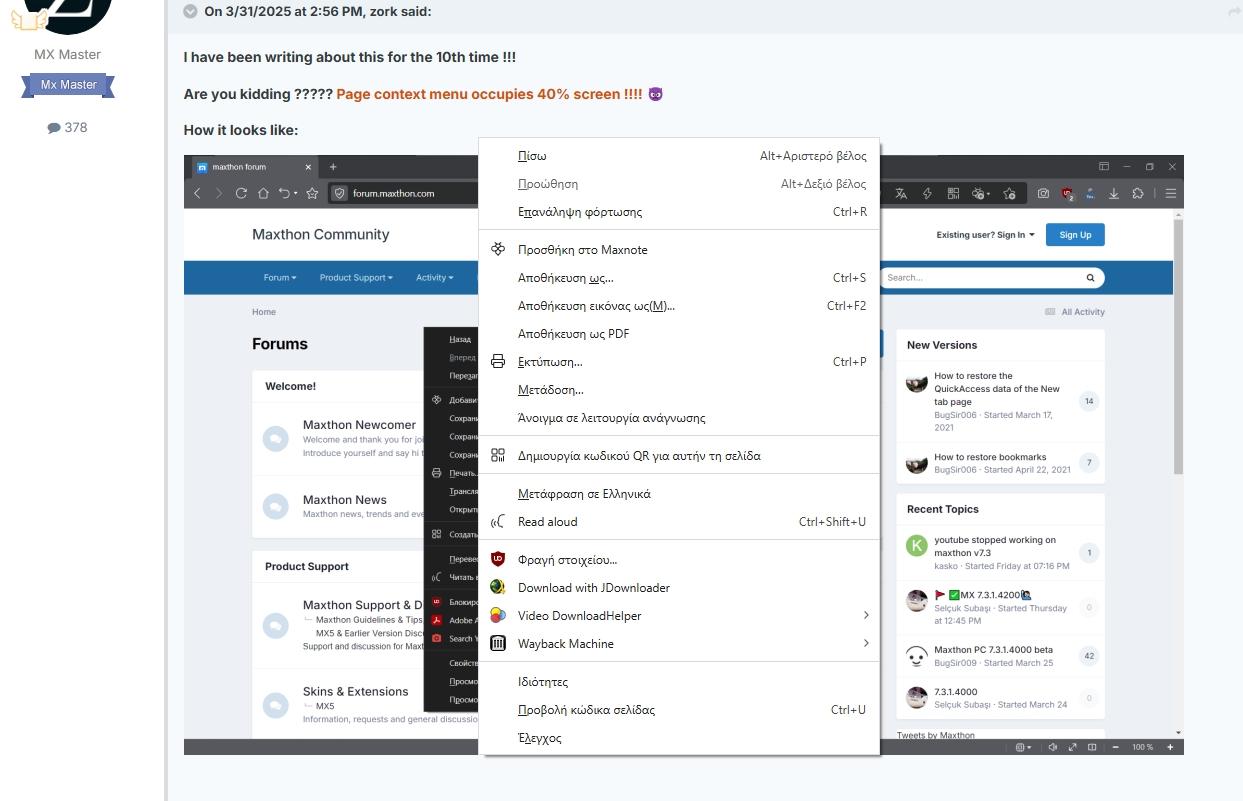Click the embedded page vertical scrollbar
The width and height of the screenshot is (1243, 801).
point(1178,345)
